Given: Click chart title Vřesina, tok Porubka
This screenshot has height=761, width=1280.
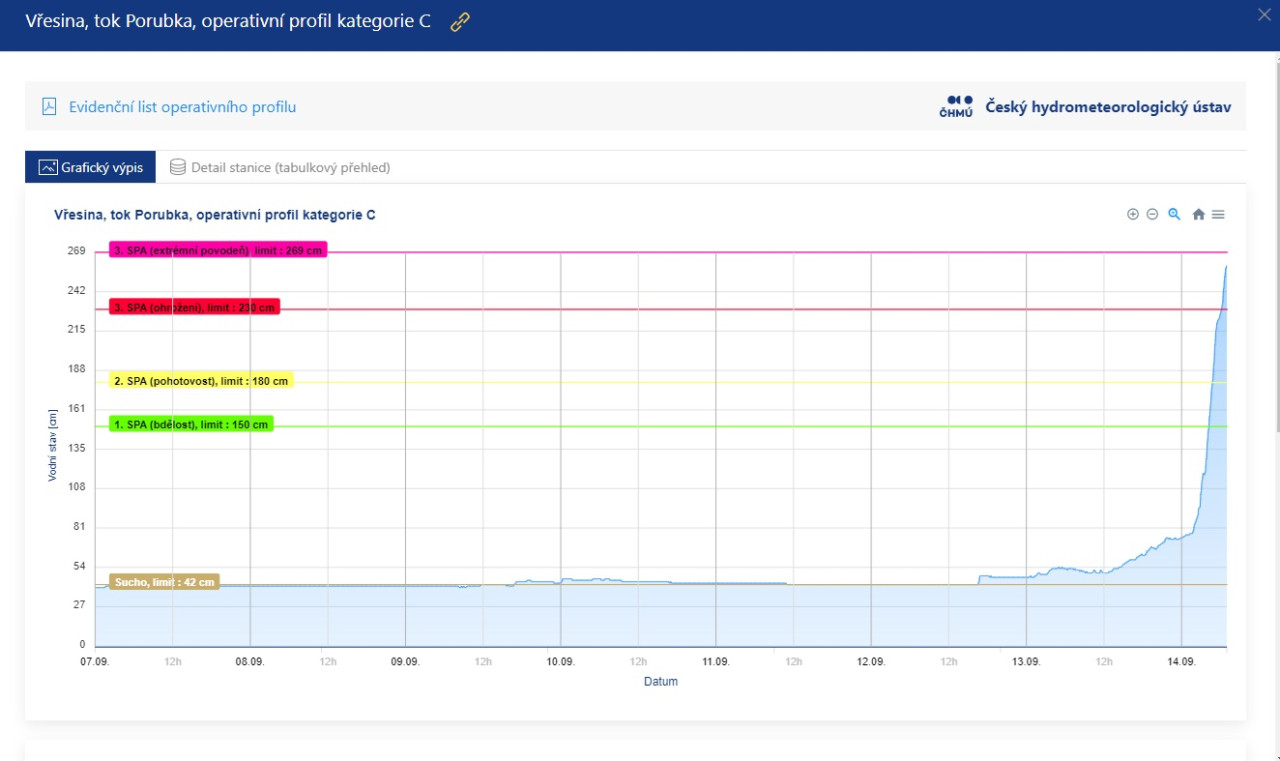Looking at the screenshot, I should click(215, 215).
